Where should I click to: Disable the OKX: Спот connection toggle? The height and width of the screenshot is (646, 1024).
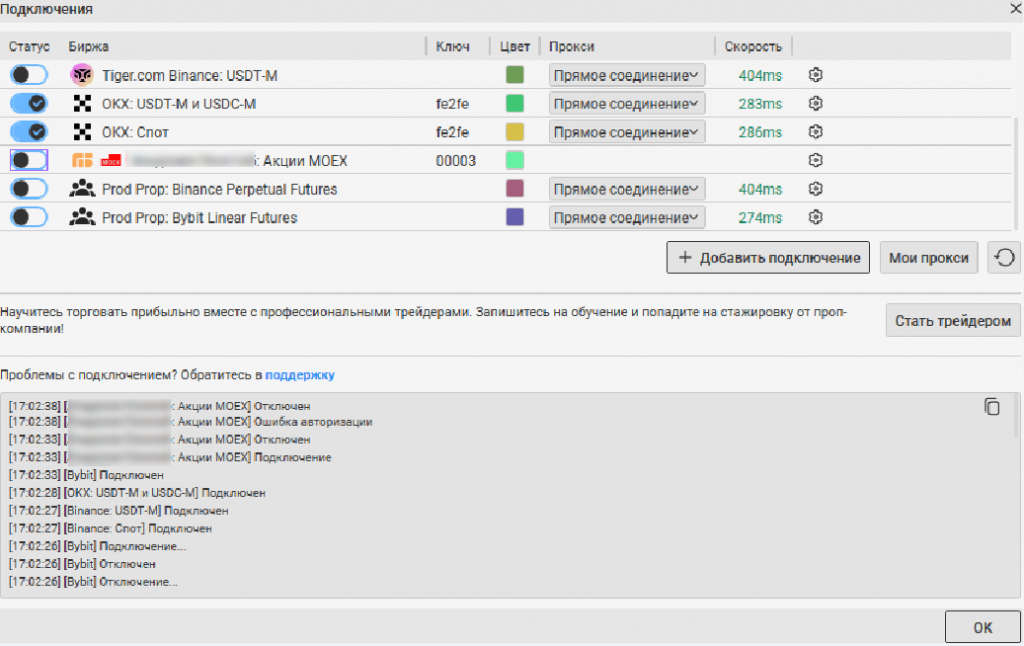pos(29,132)
